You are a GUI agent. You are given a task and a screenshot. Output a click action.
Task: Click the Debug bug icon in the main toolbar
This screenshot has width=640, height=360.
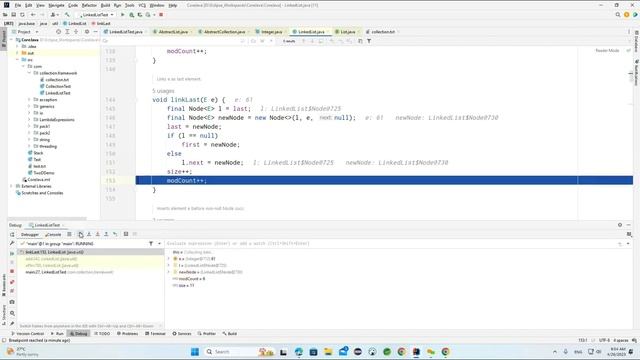pos(131,15)
